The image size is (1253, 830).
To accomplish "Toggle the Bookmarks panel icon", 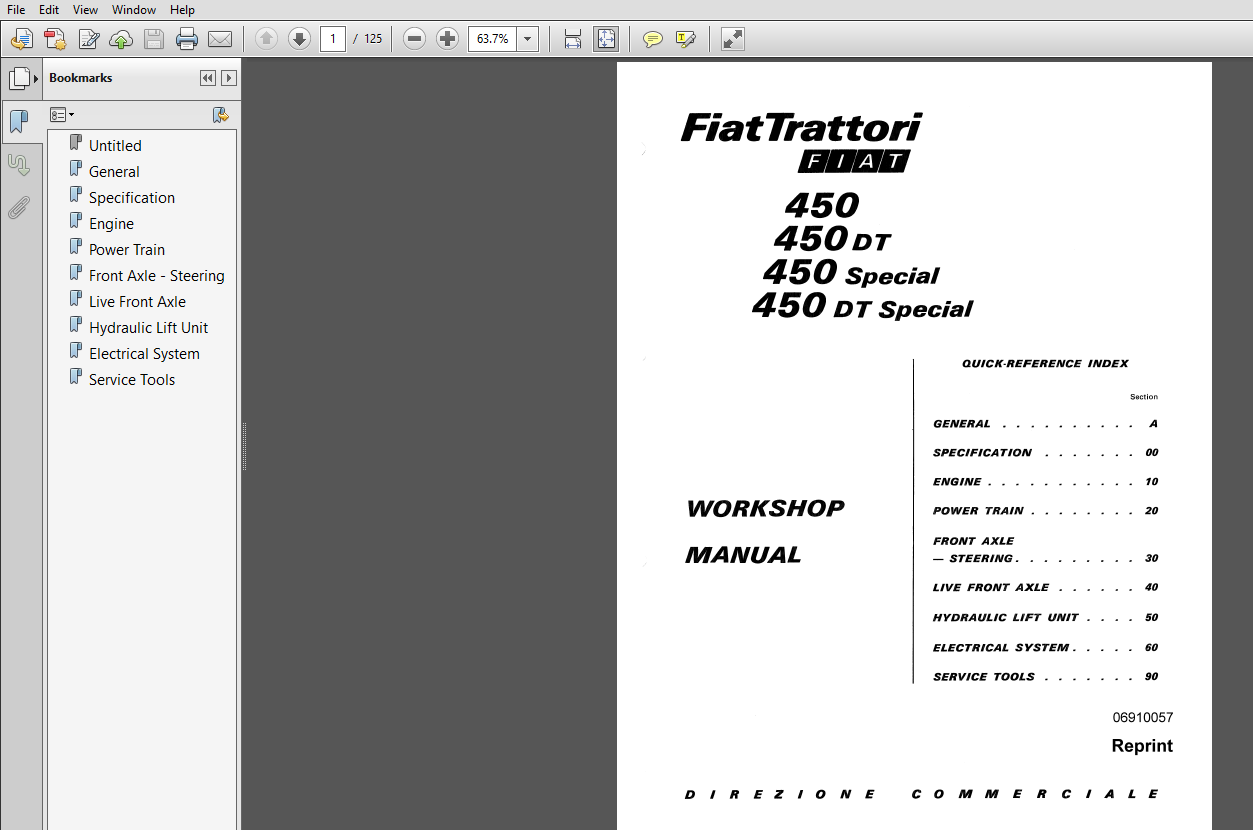I will pos(19,122).
